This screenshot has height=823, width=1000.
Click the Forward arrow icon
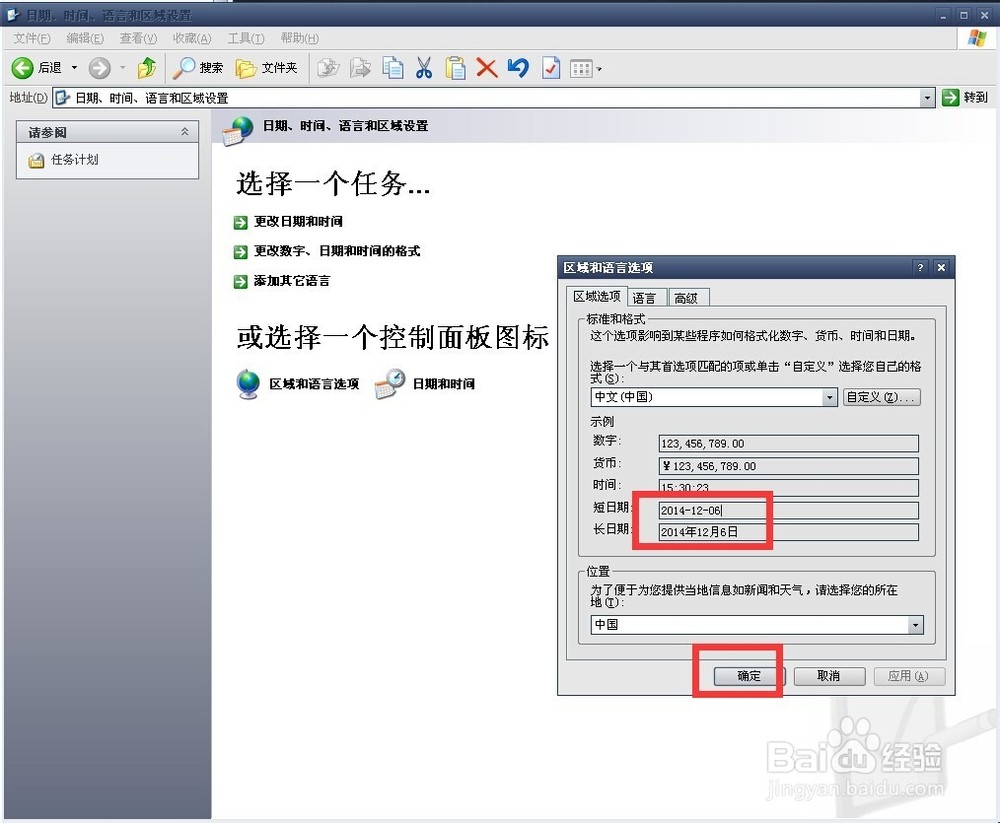click(x=99, y=68)
